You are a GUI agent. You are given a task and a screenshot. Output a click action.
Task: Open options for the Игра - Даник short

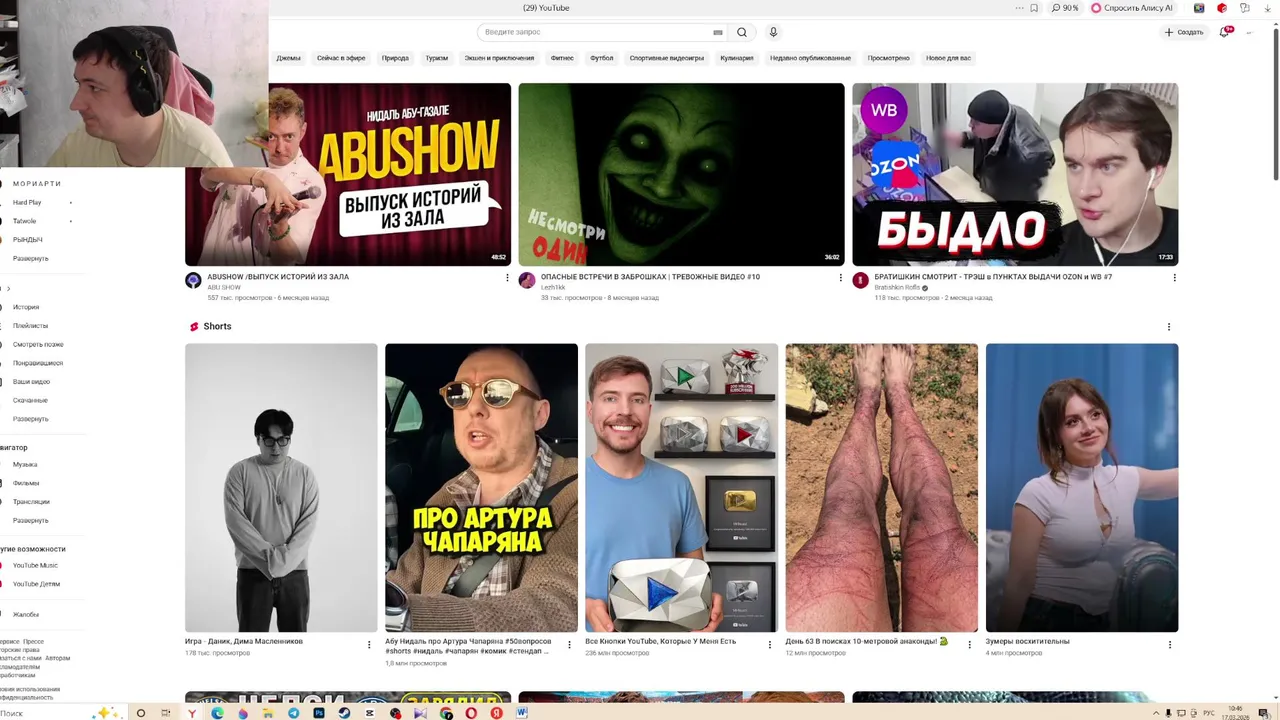tap(369, 645)
